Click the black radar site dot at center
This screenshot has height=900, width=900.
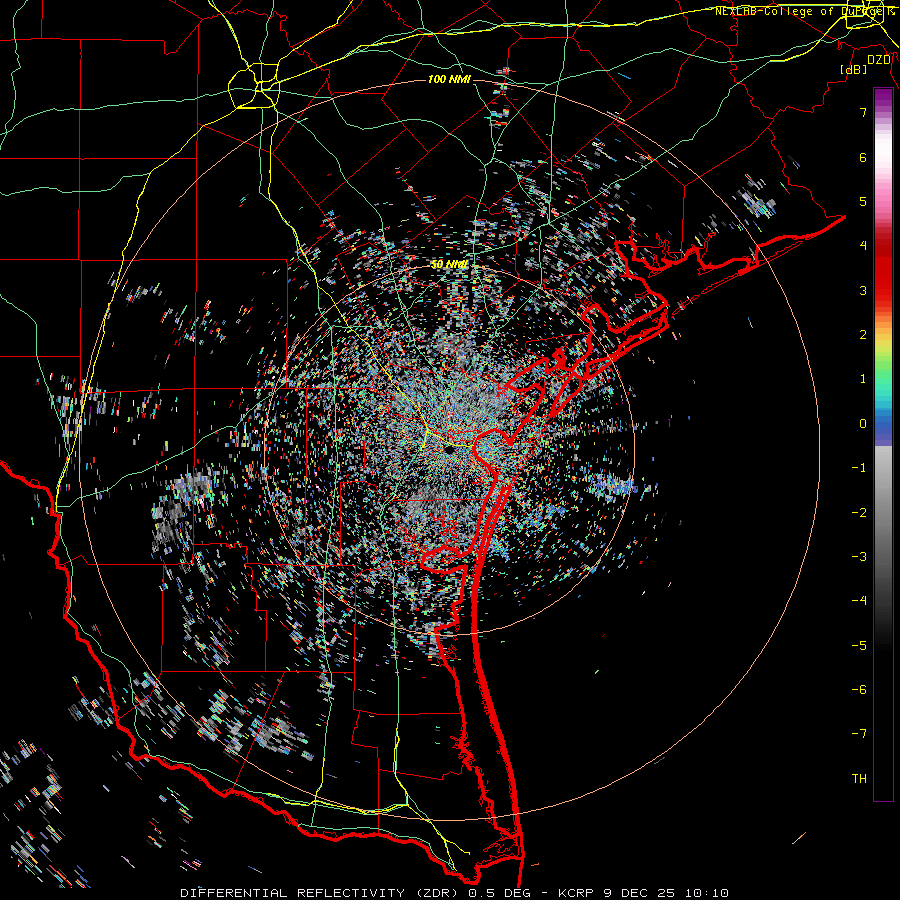point(449,451)
